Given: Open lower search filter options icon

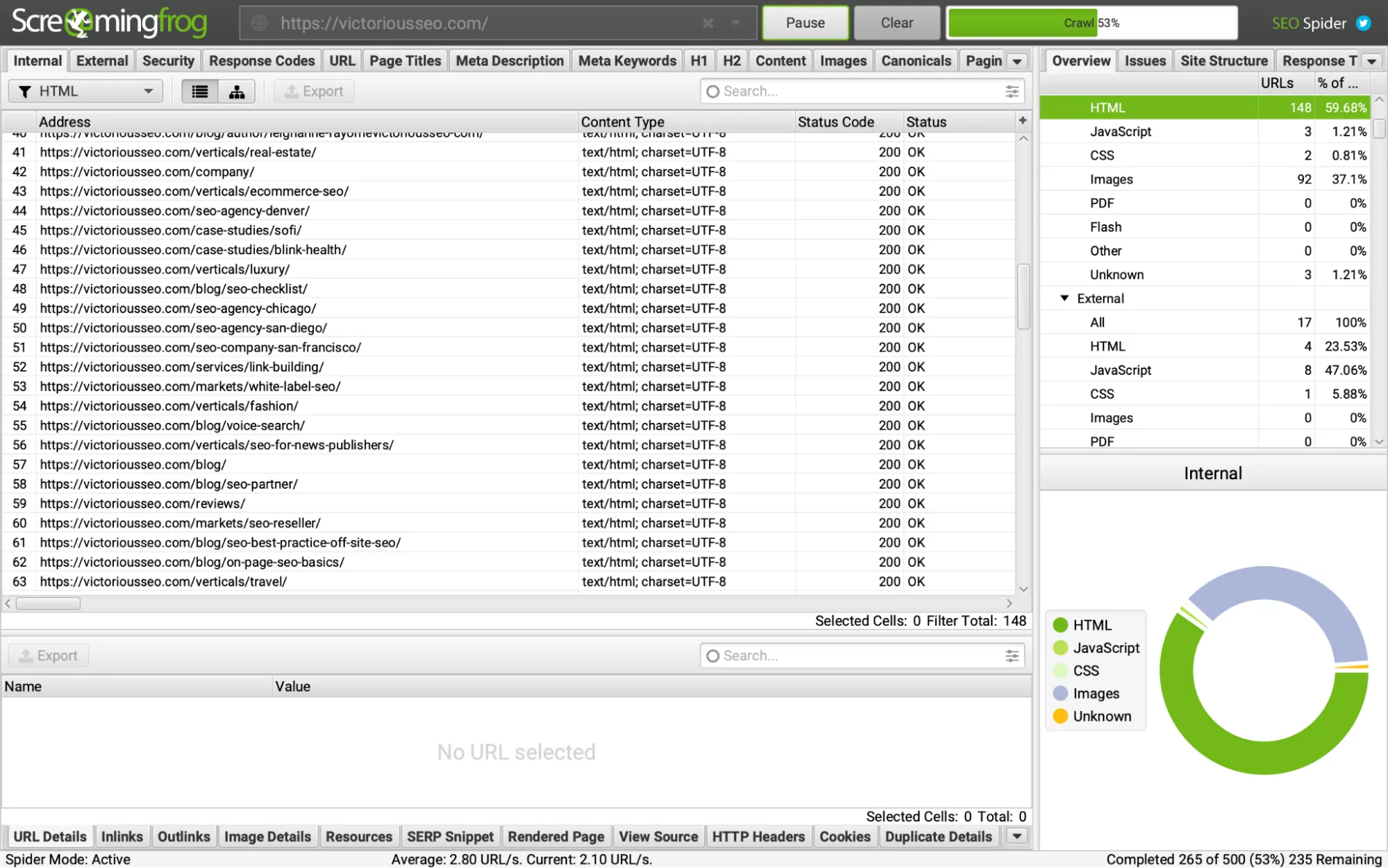Looking at the screenshot, I should (1012, 656).
